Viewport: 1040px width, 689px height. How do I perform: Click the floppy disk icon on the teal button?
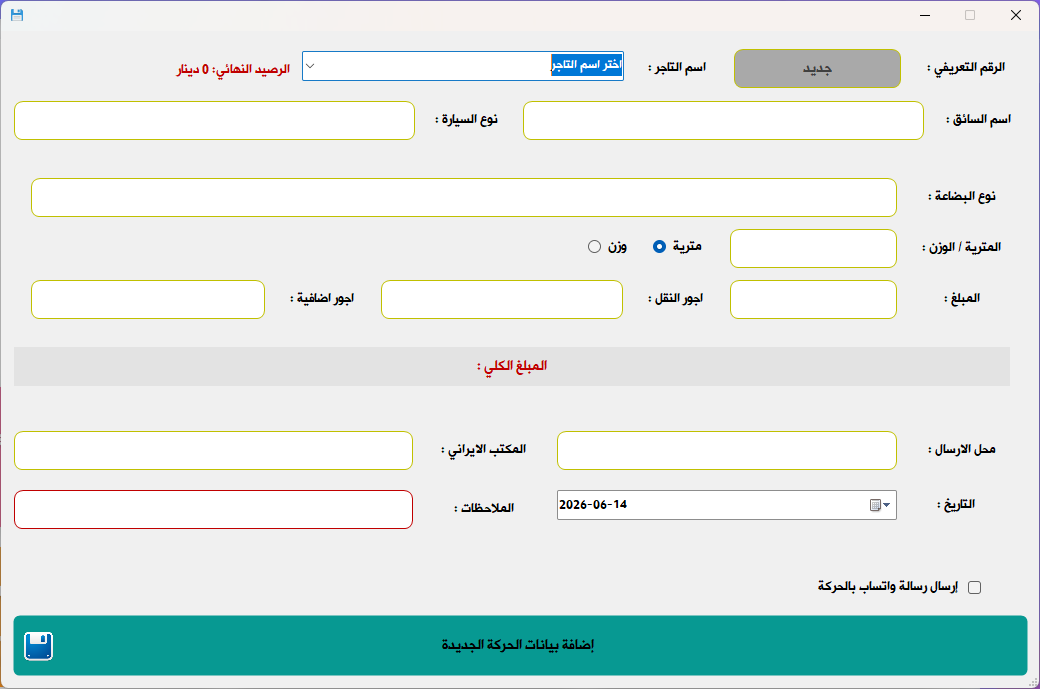point(38,646)
